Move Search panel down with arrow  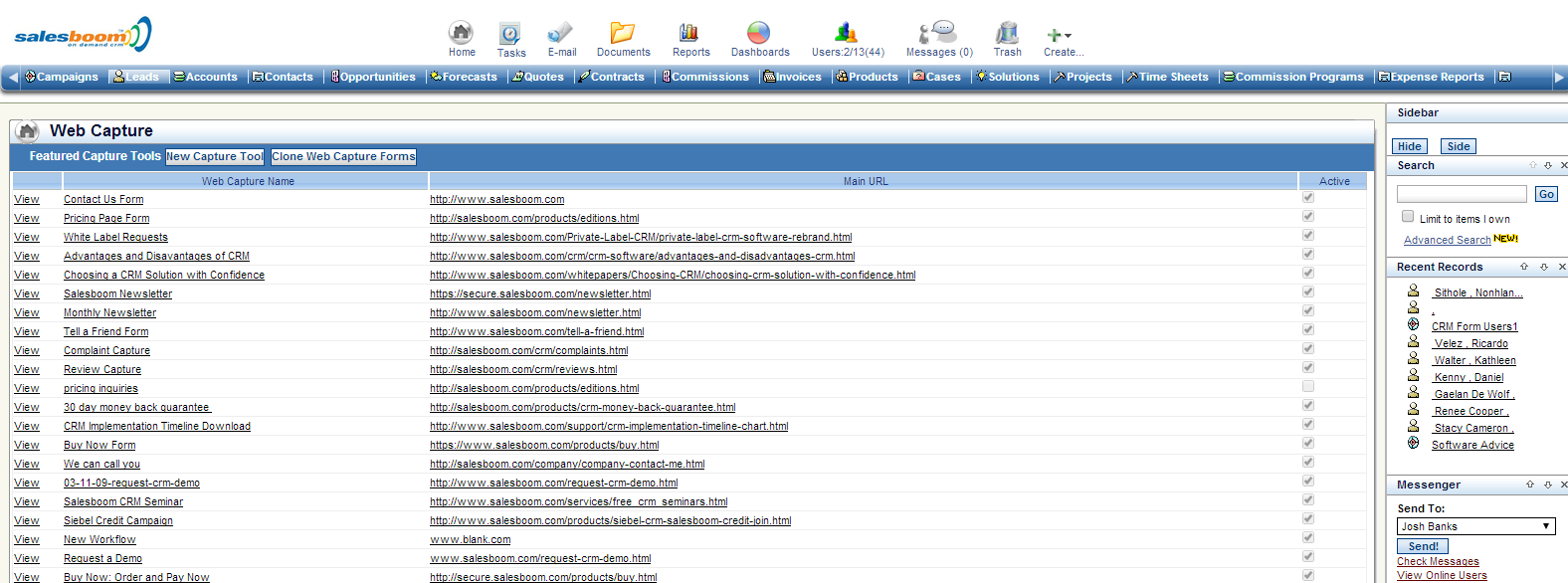(1548, 165)
